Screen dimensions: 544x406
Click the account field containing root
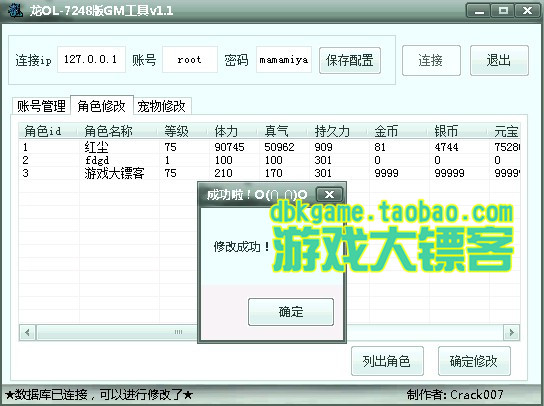click(190, 59)
